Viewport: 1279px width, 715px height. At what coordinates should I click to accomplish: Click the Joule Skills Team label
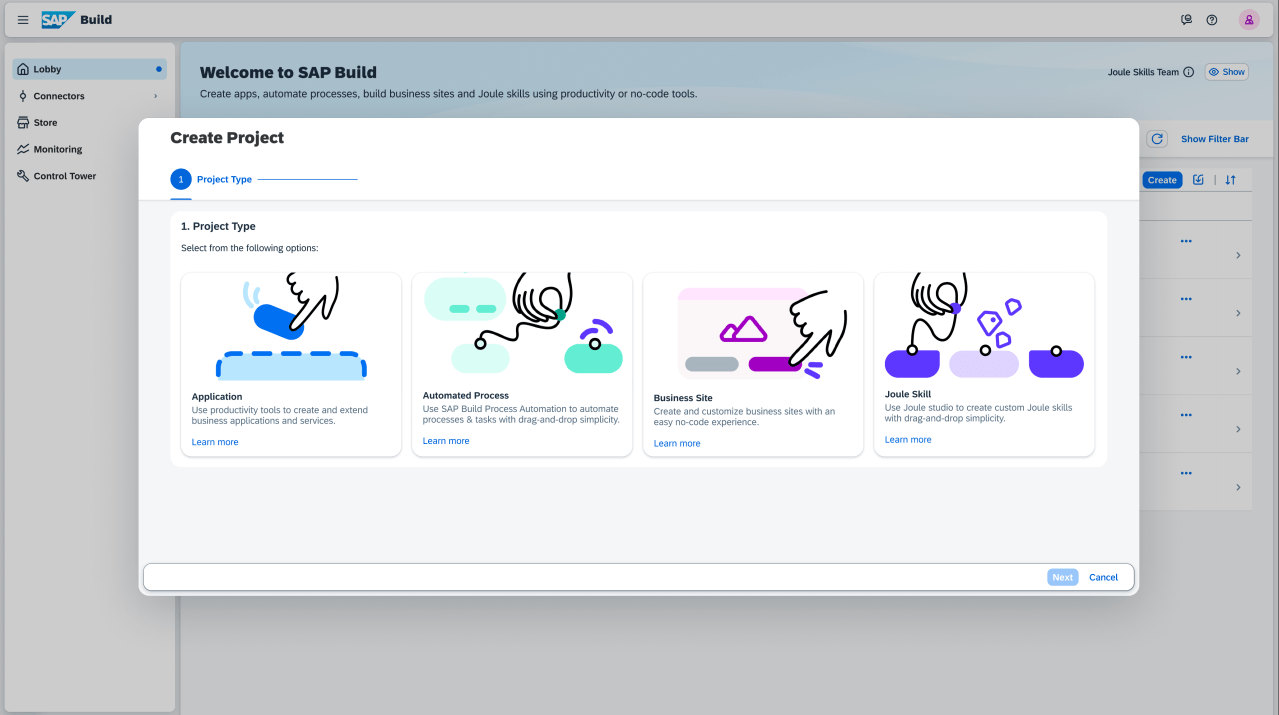[1143, 72]
